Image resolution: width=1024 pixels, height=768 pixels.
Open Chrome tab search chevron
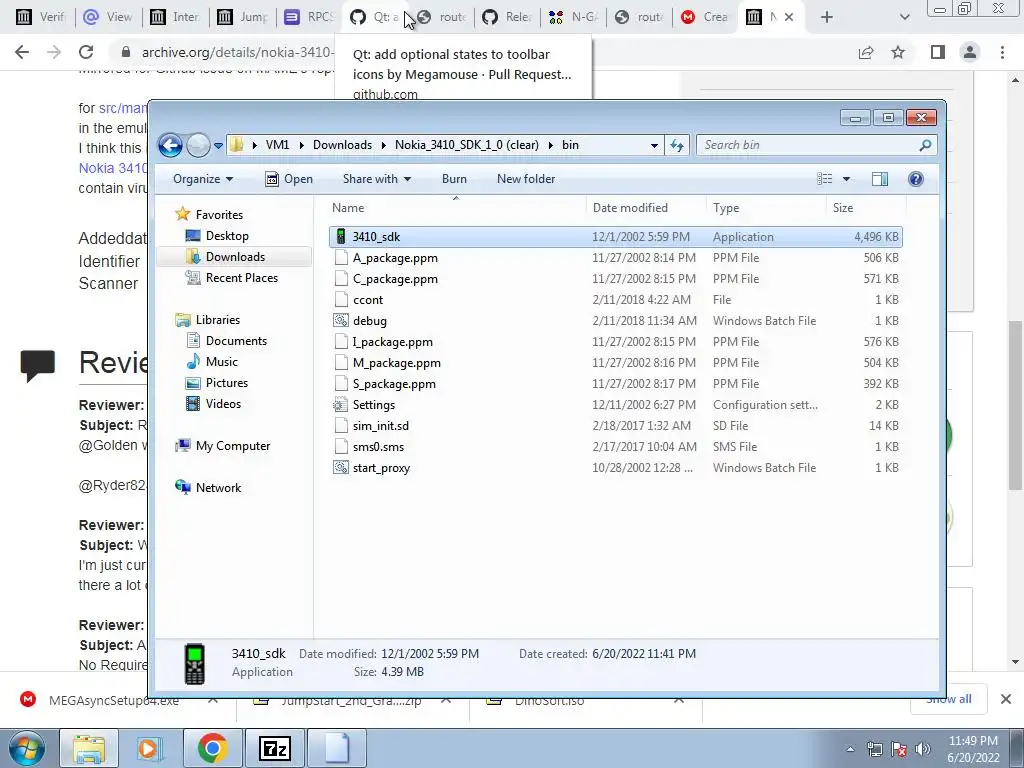(904, 17)
